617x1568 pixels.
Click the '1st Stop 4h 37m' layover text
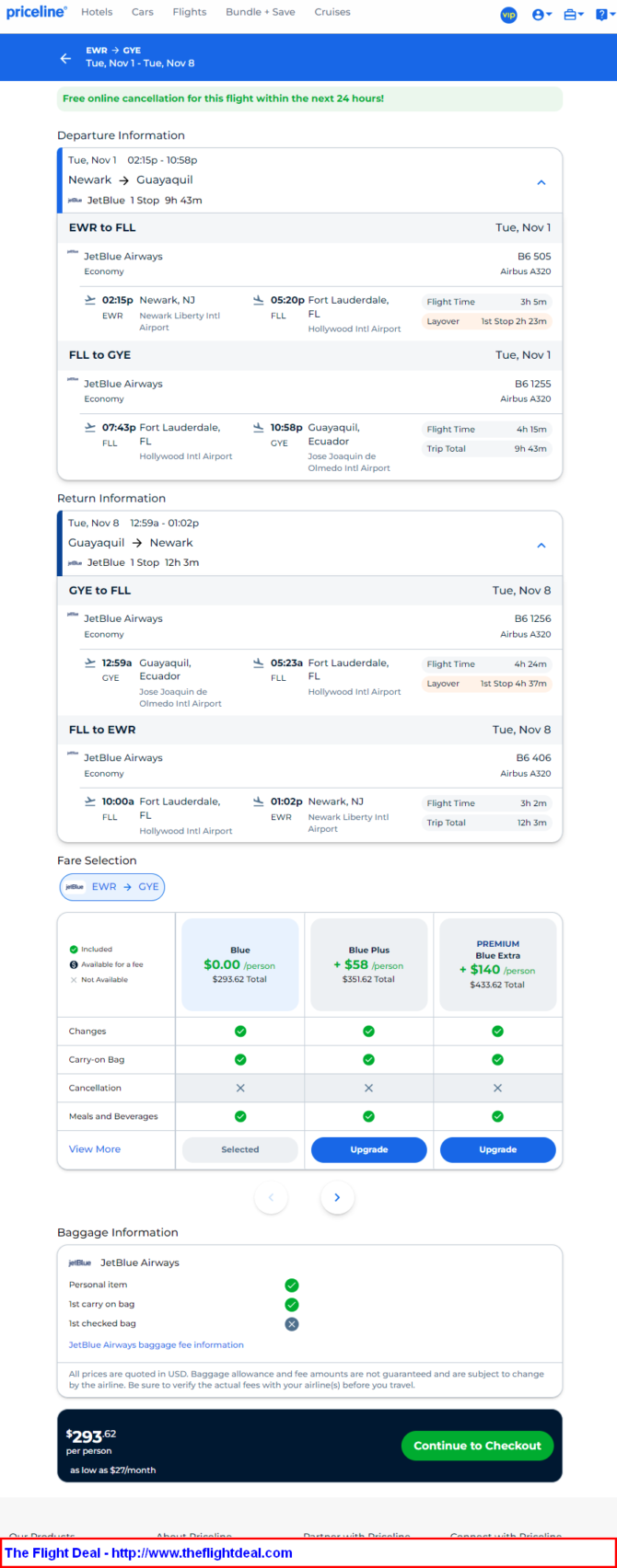click(514, 684)
